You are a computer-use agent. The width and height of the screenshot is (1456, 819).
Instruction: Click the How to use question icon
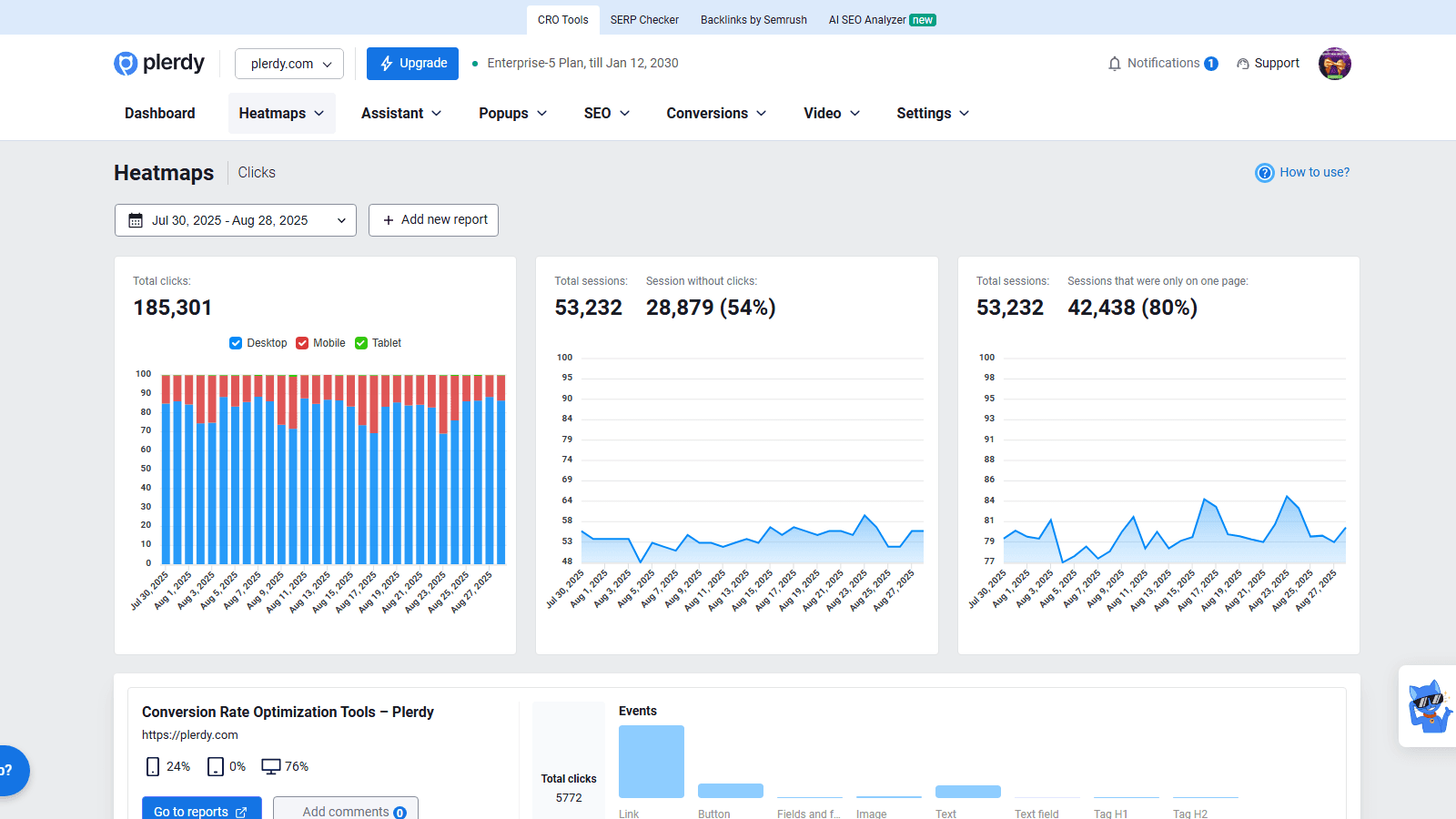(1264, 173)
